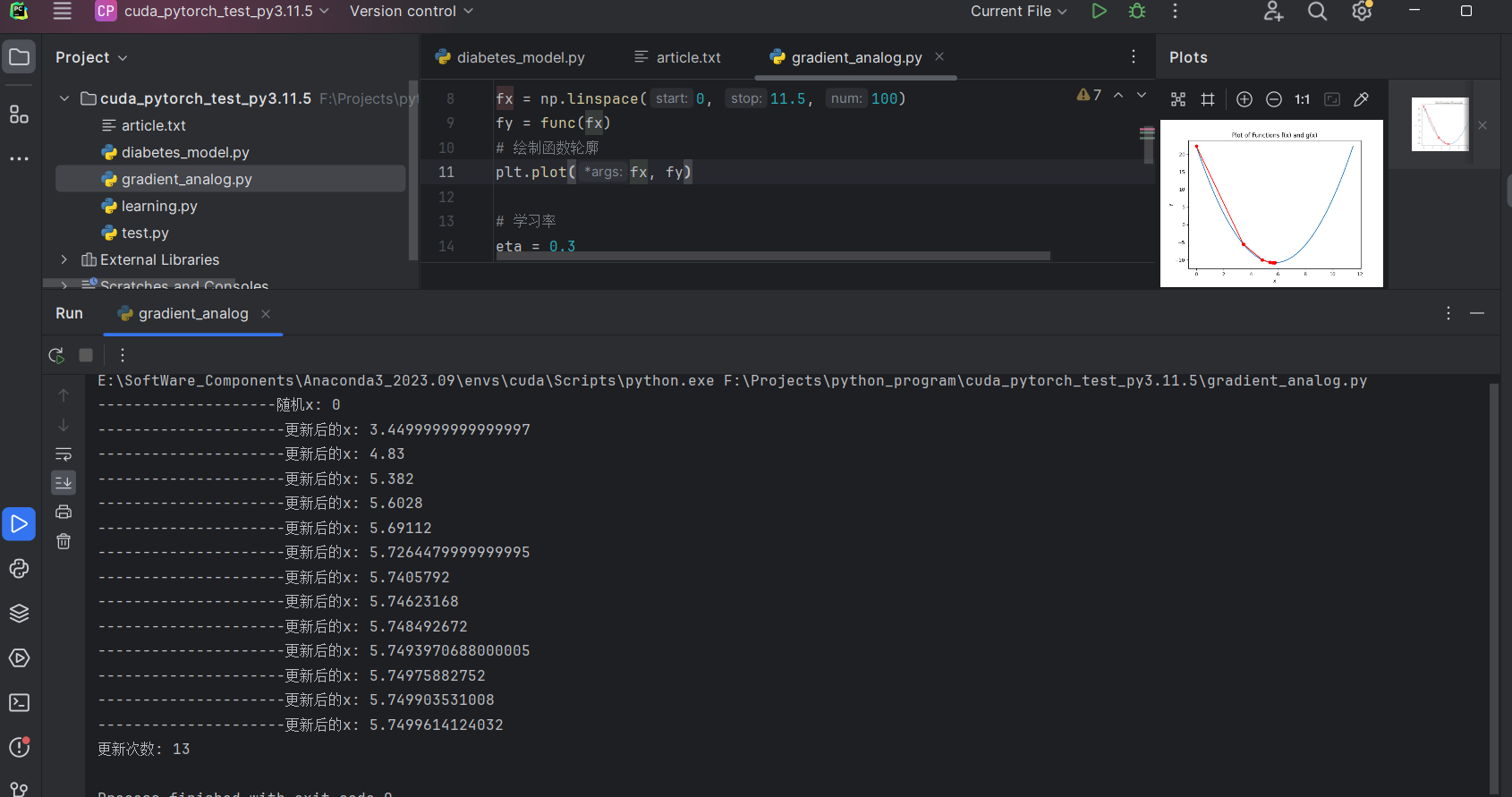The height and width of the screenshot is (797, 1512).
Task: Open Problems tool window icon
Action: pyautogui.click(x=19, y=747)
